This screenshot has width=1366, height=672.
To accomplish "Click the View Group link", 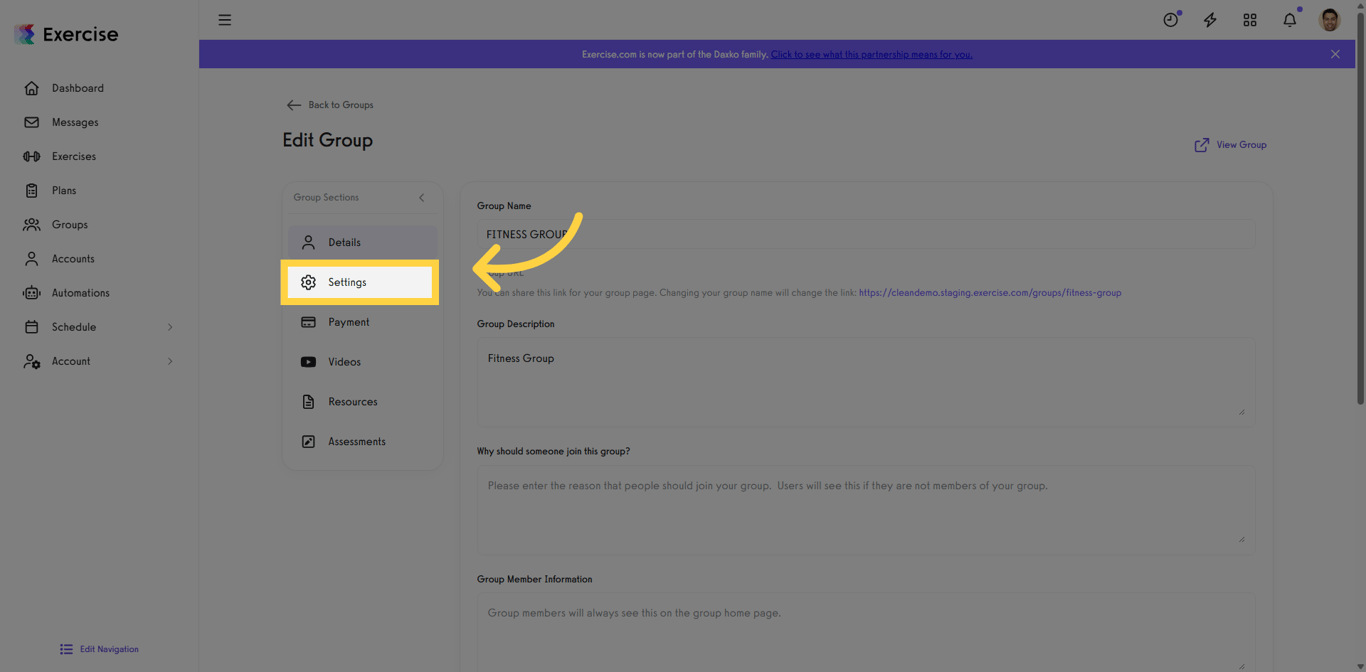I will click(1230, 144).
